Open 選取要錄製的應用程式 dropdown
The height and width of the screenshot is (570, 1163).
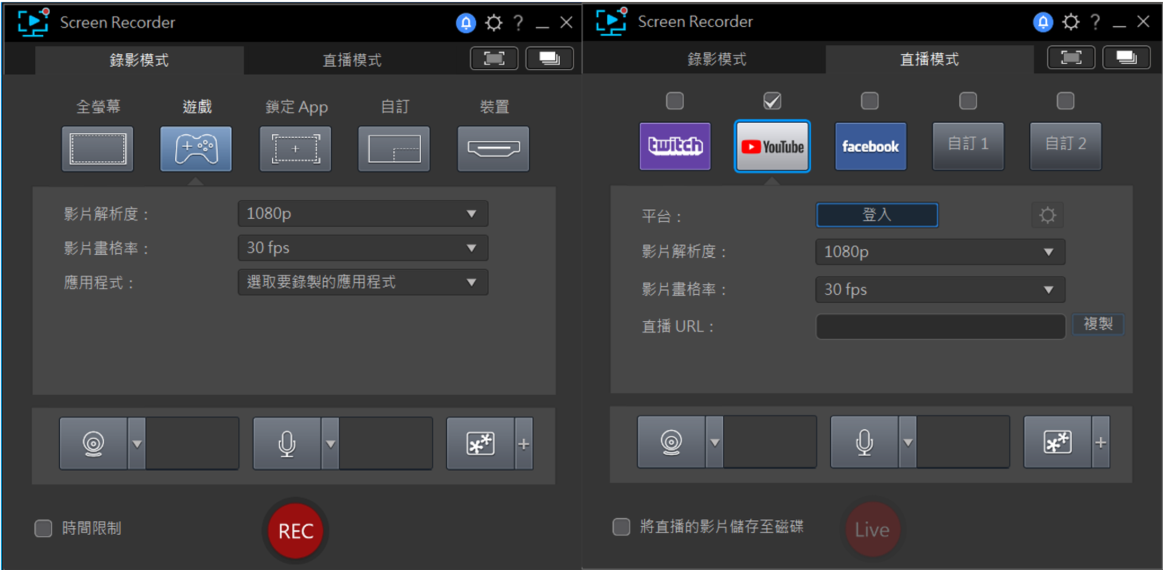click(363, 282)
